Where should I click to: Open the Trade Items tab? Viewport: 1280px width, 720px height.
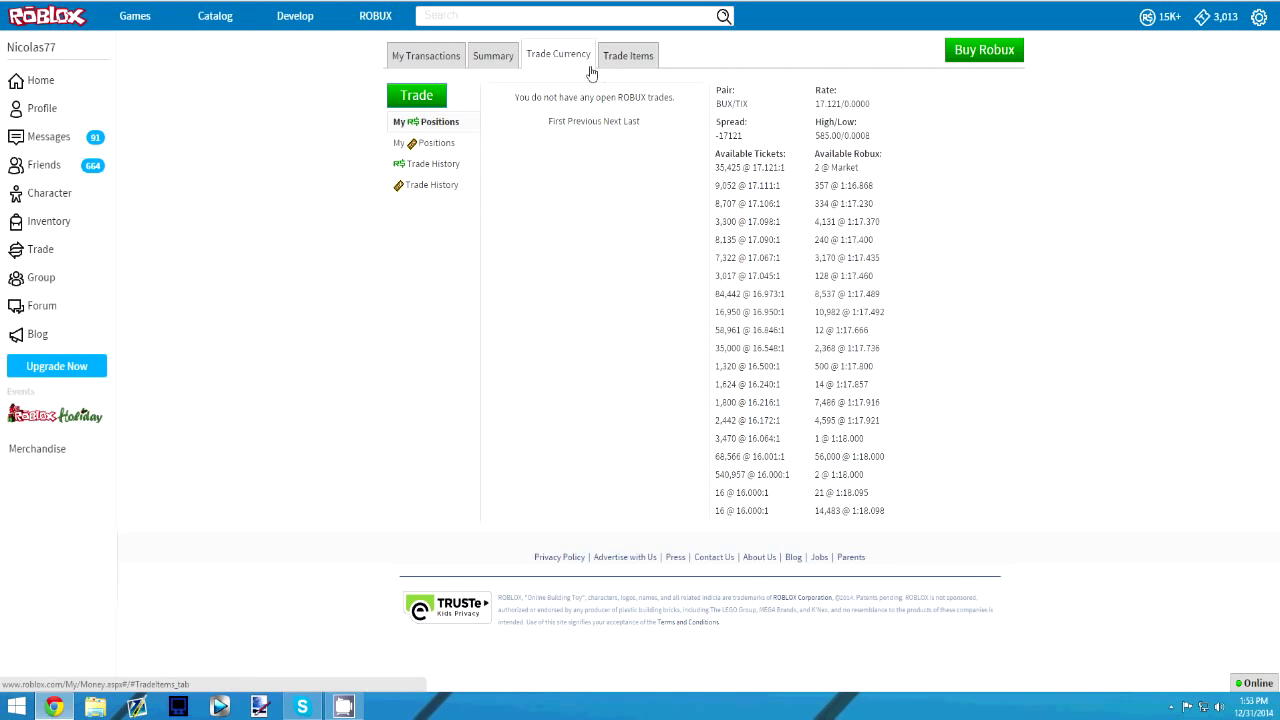click(x=628, y=56)
